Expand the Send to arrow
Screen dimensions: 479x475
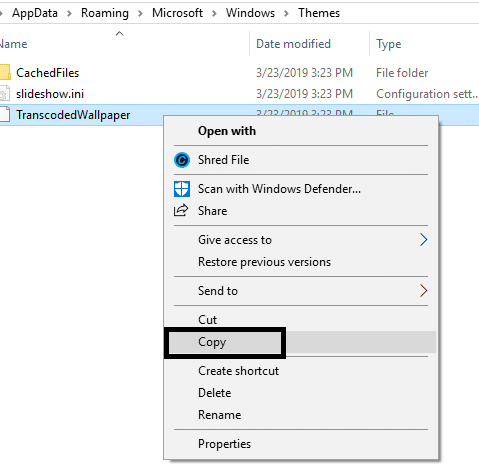pos(423,291)
